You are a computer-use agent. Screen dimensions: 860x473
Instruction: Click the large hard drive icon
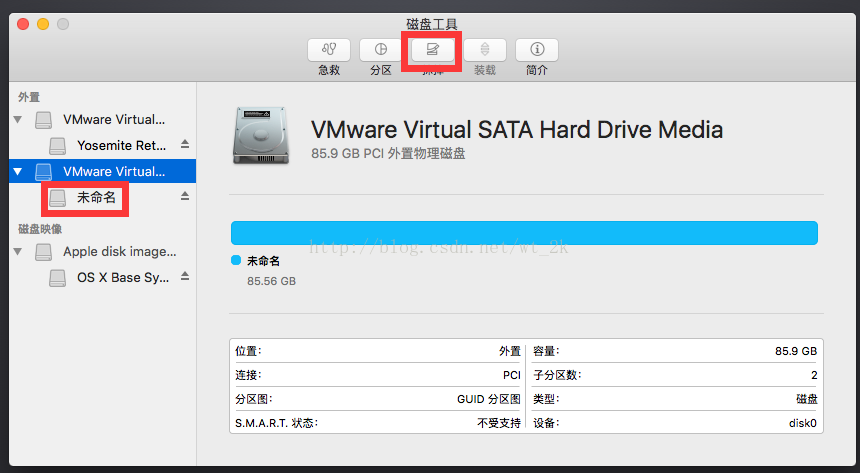[x=261, y=136]
